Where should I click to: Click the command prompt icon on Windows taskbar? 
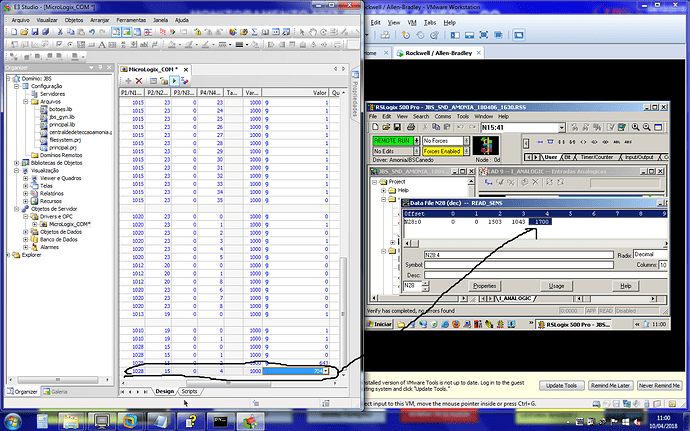(220, 421)
